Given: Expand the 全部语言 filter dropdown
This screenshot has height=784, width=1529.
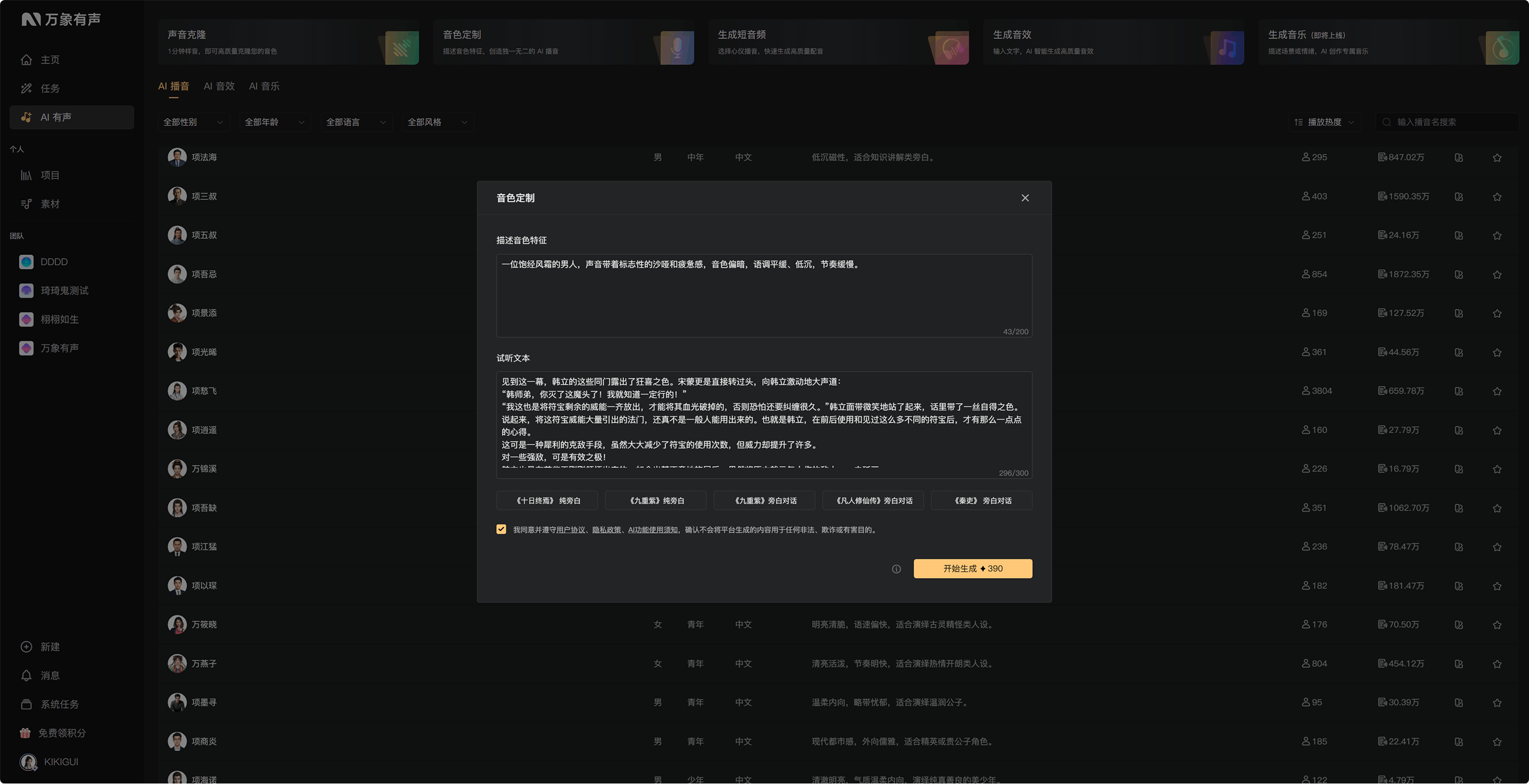Looking at the screenshot, I should pos(356,122).
